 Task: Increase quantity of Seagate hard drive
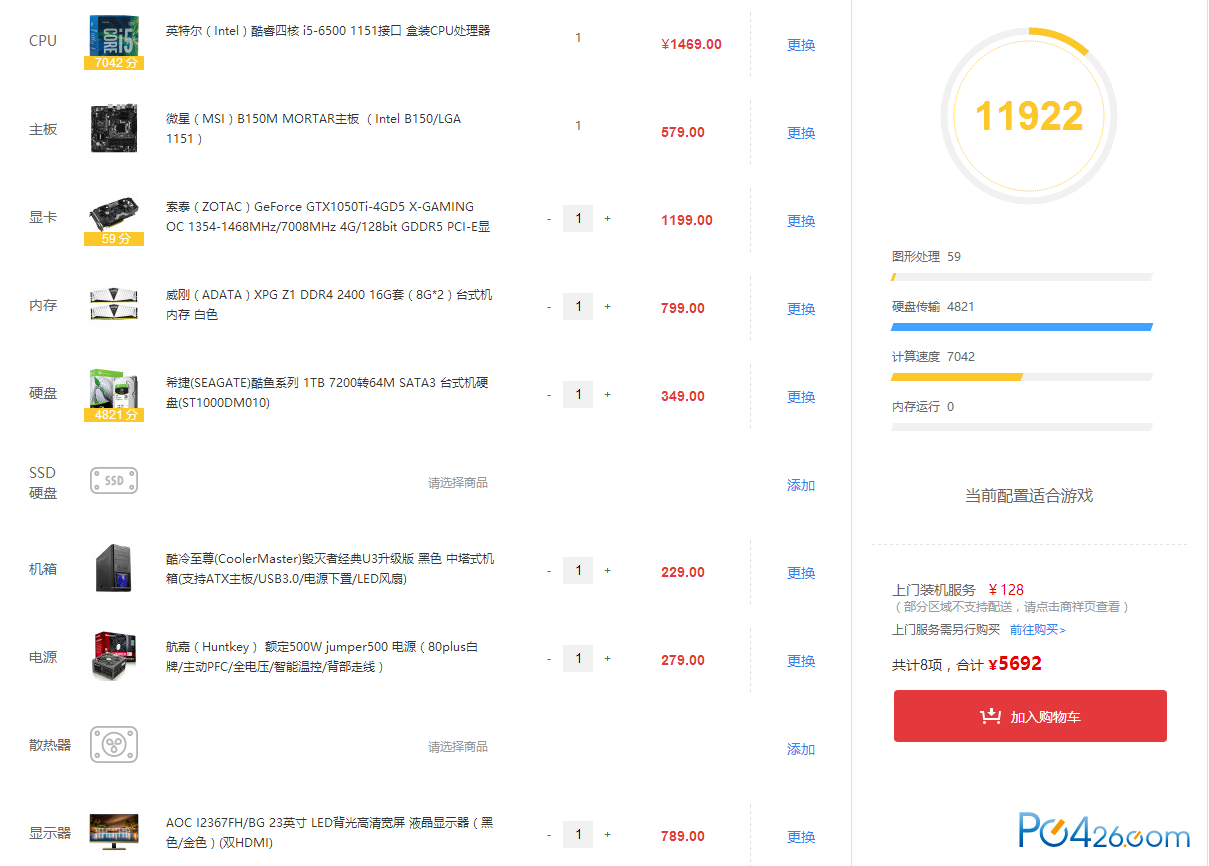pyautogui.click(x=607, y=395)
